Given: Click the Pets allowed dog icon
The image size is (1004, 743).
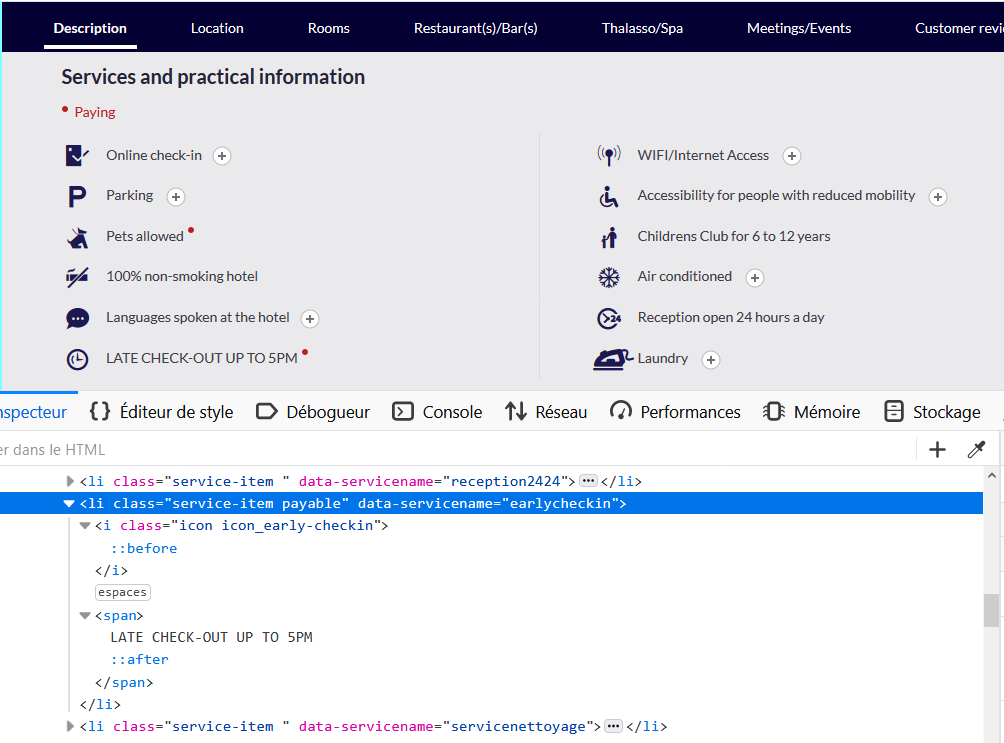Looking at the screenshot, I should tap(77, 238).
